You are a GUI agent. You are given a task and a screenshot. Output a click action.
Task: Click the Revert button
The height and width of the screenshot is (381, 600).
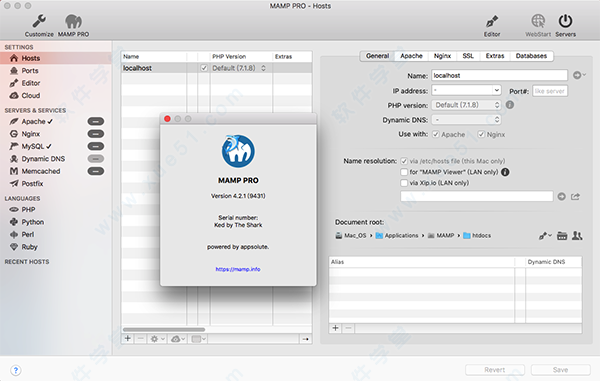(x=495, y=370)
